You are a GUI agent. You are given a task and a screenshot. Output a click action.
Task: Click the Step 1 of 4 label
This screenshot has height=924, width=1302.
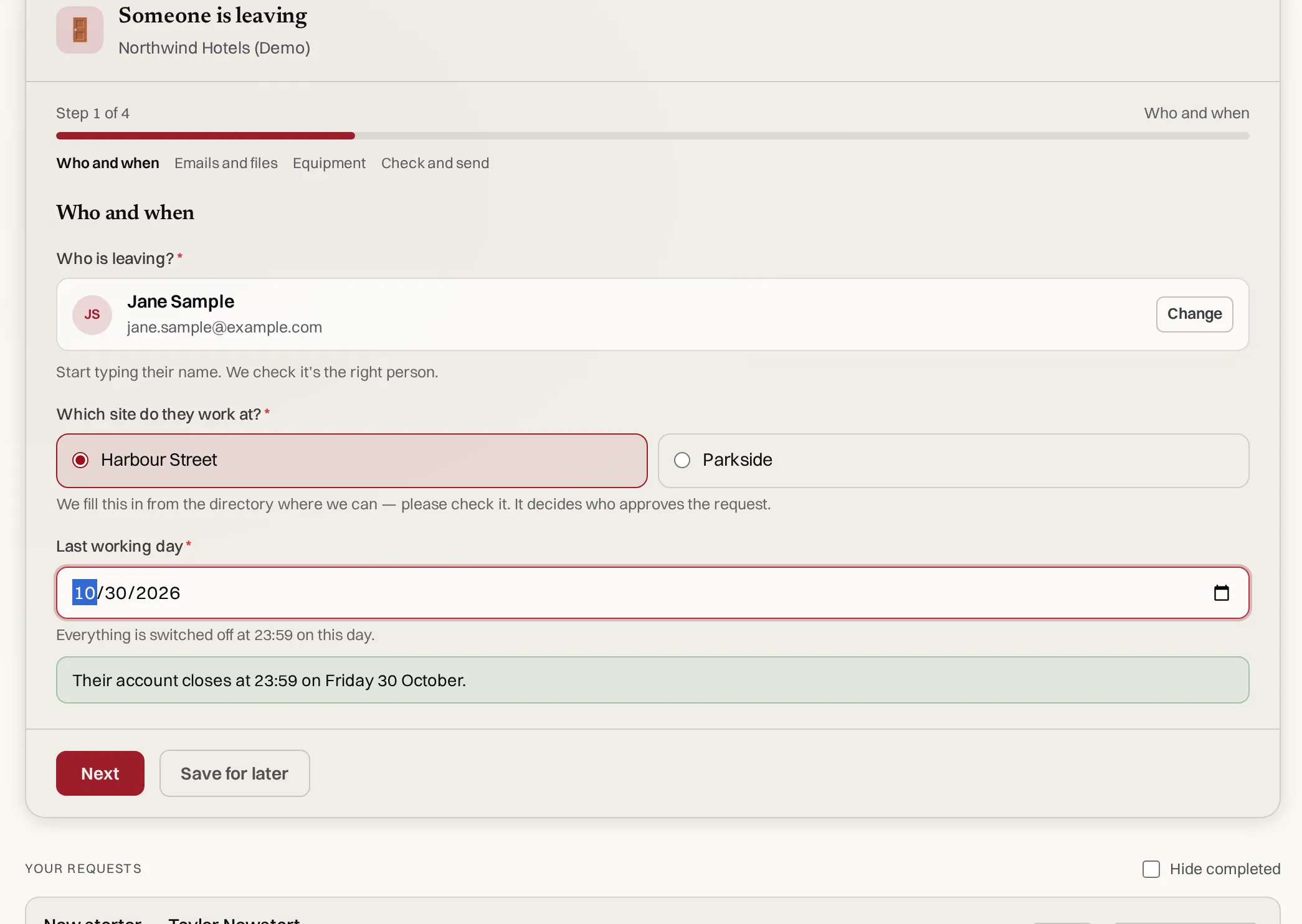(x=93, y=113)
